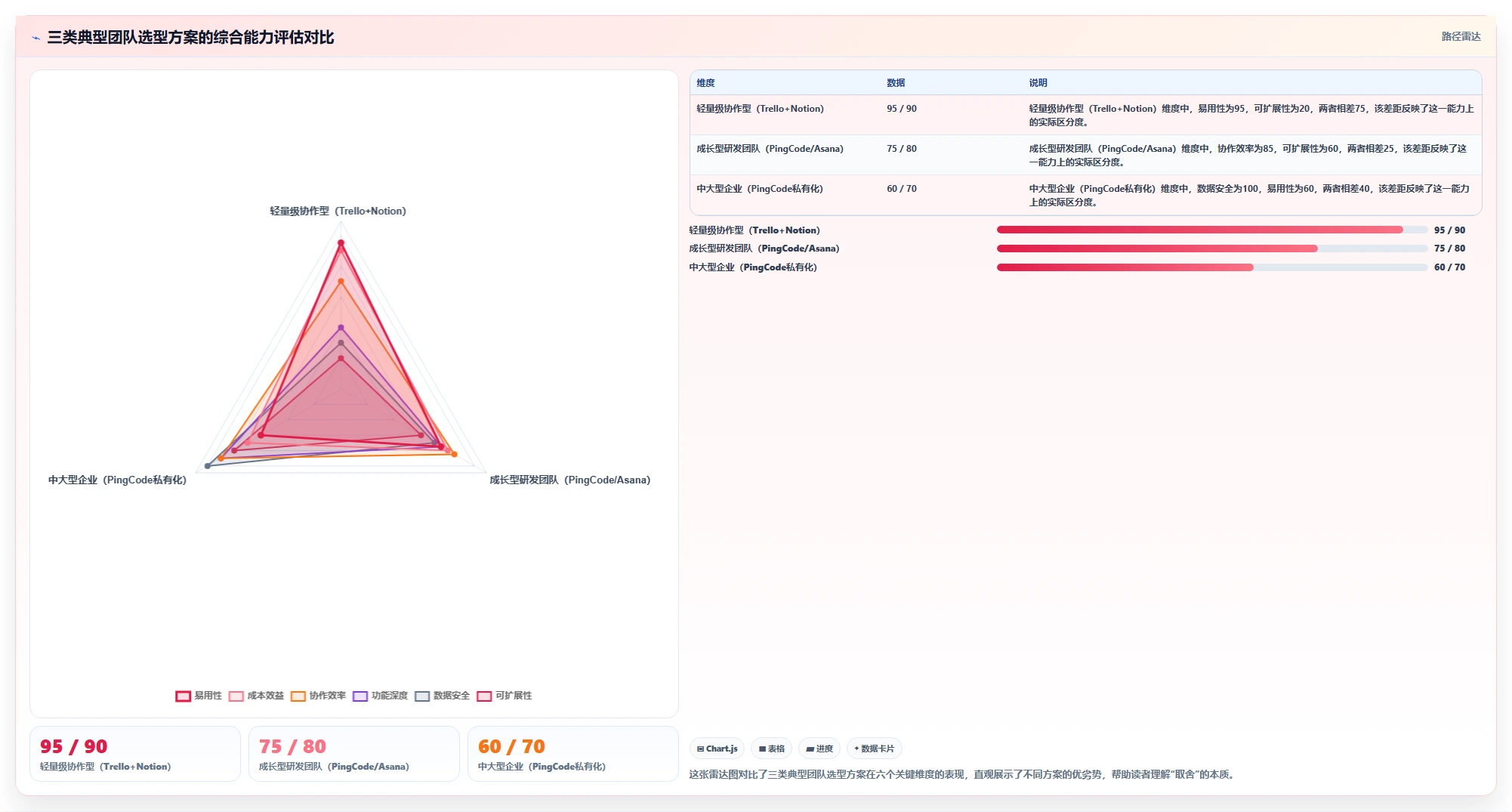Click the 数据卡片 tag
The height and width of the screenshot is (812, 1512).
point(874,749)
